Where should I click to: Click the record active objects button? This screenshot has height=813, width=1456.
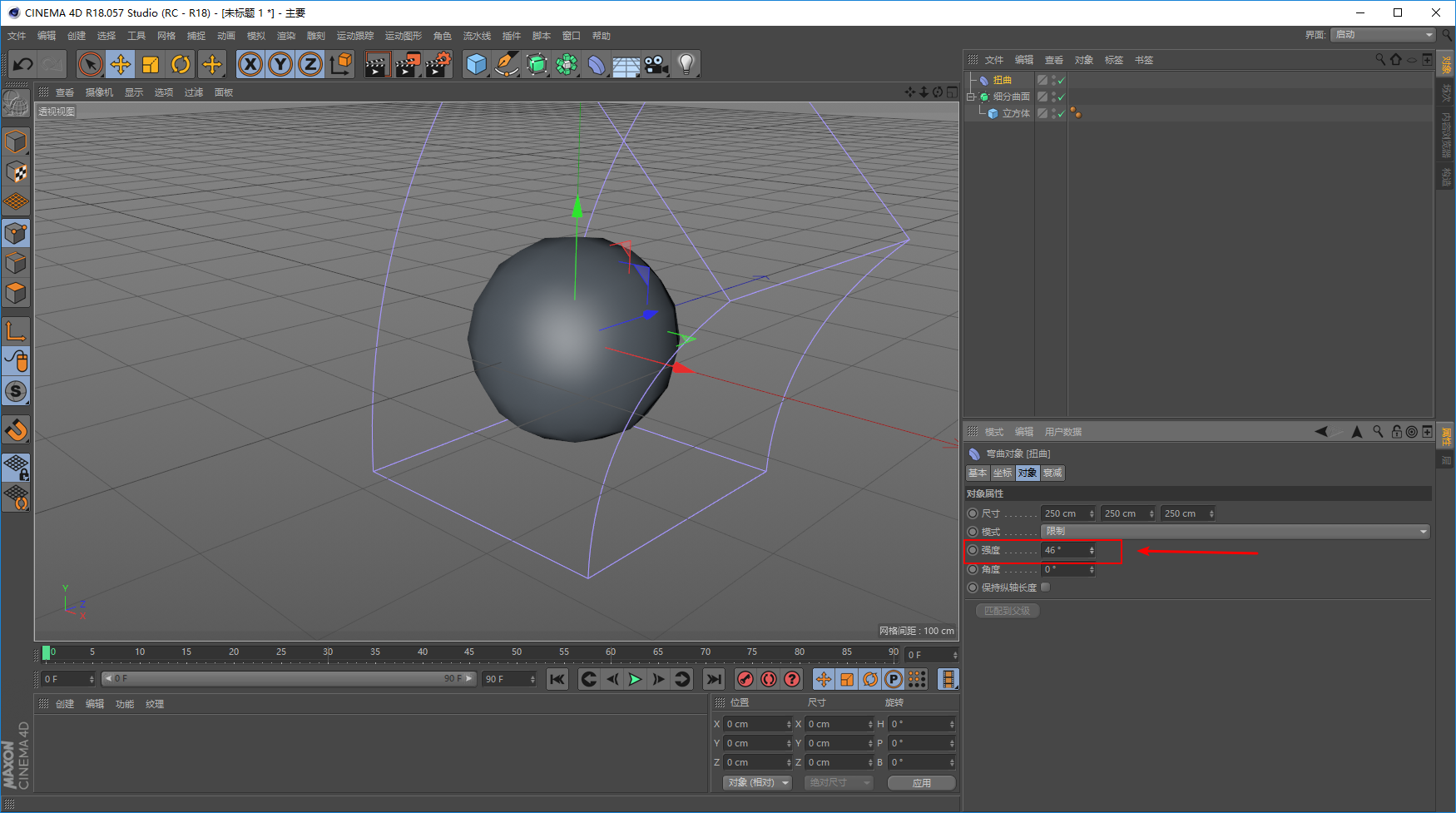pos(745,679)
